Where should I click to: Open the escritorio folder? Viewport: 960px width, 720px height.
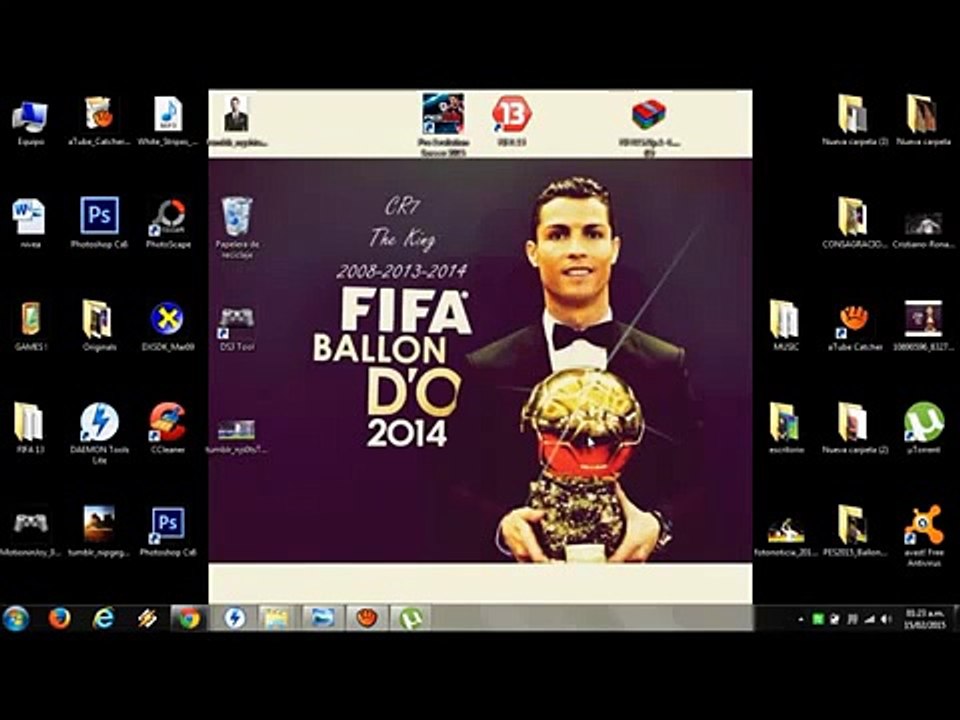785,422
